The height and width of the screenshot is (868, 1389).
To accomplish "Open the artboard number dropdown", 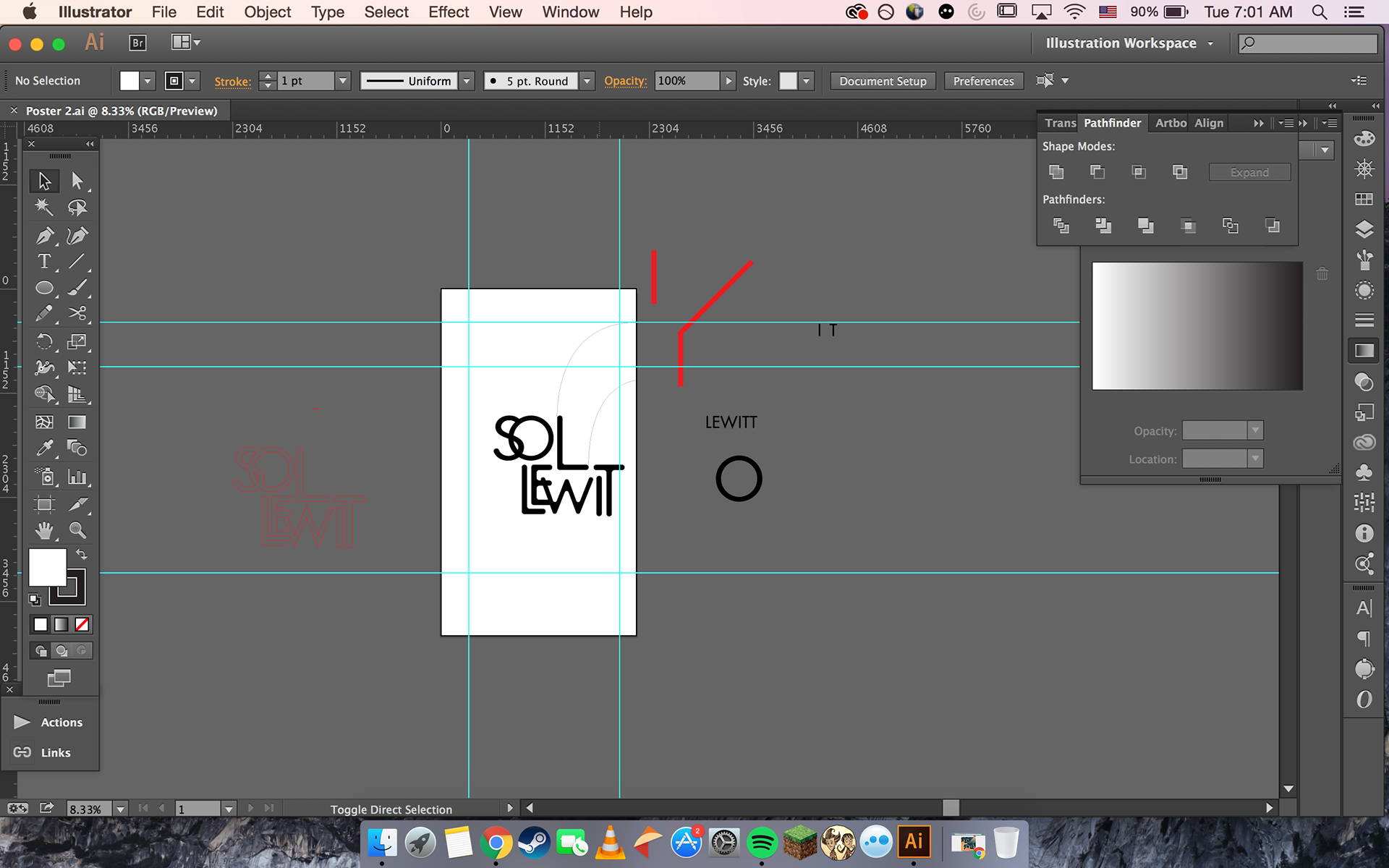I will pyautogui.click(x=229, y=809).
